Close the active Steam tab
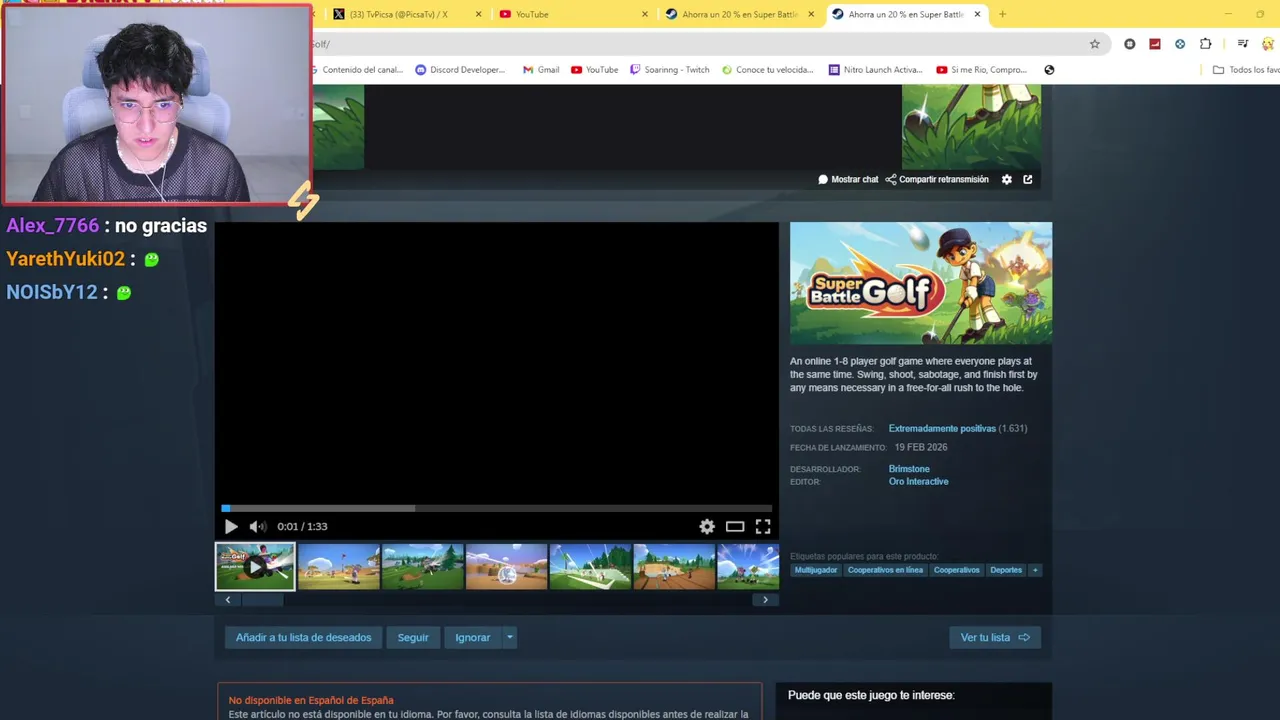Viewport: 1280px width, 720px height. [x=977, y=14]
